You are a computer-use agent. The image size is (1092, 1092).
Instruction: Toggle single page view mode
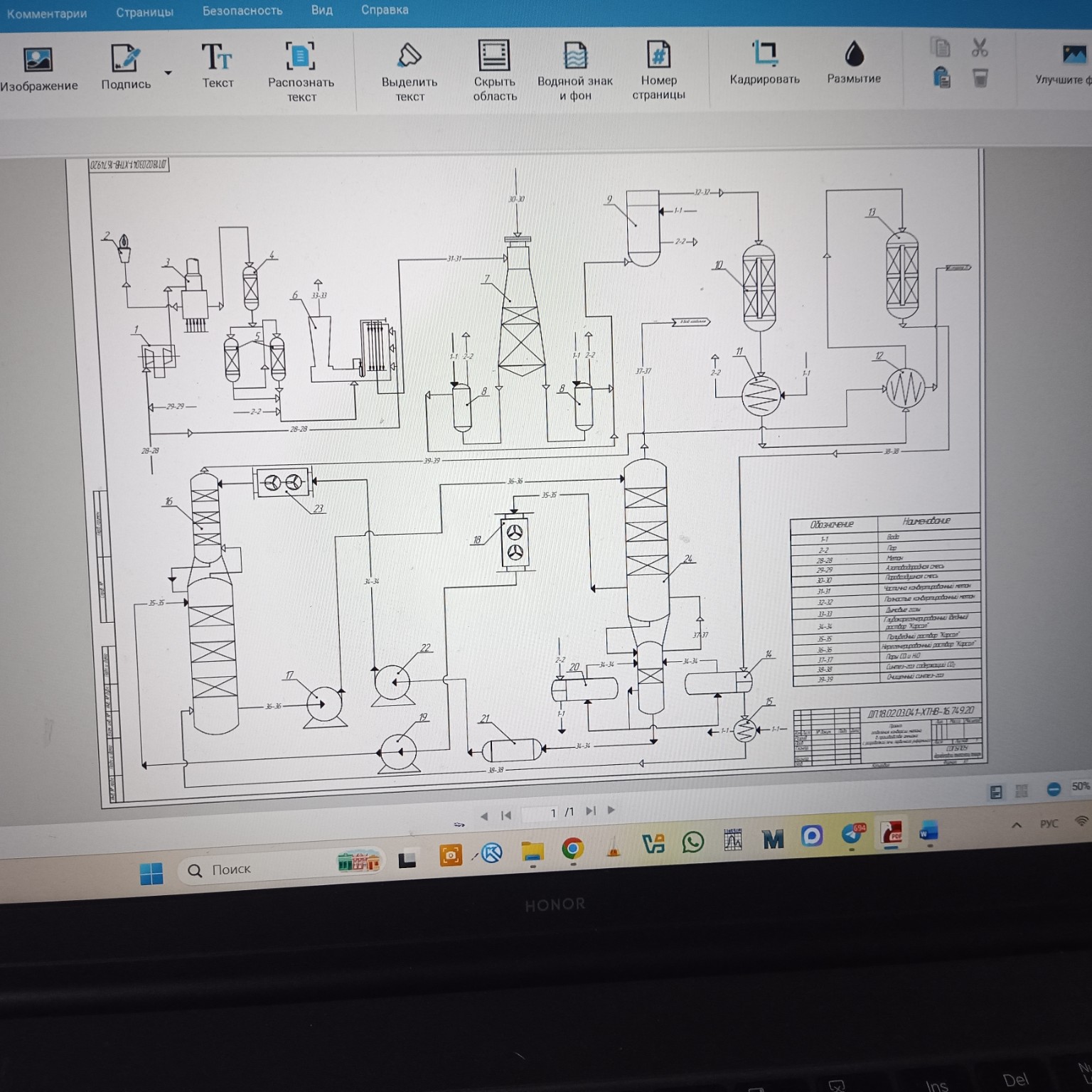(996, 792)
